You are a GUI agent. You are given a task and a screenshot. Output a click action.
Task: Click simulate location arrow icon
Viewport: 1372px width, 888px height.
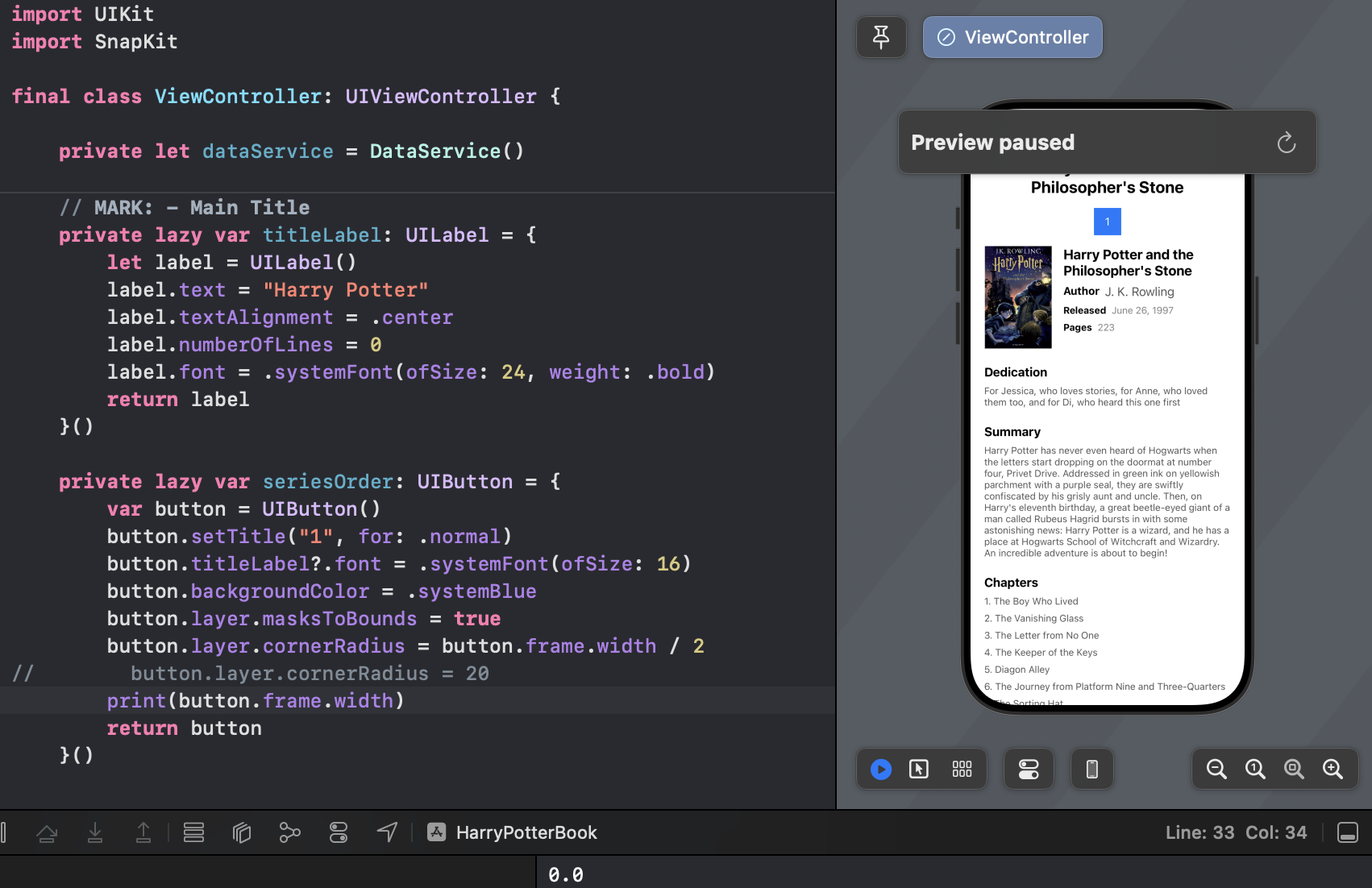point(387,832)
